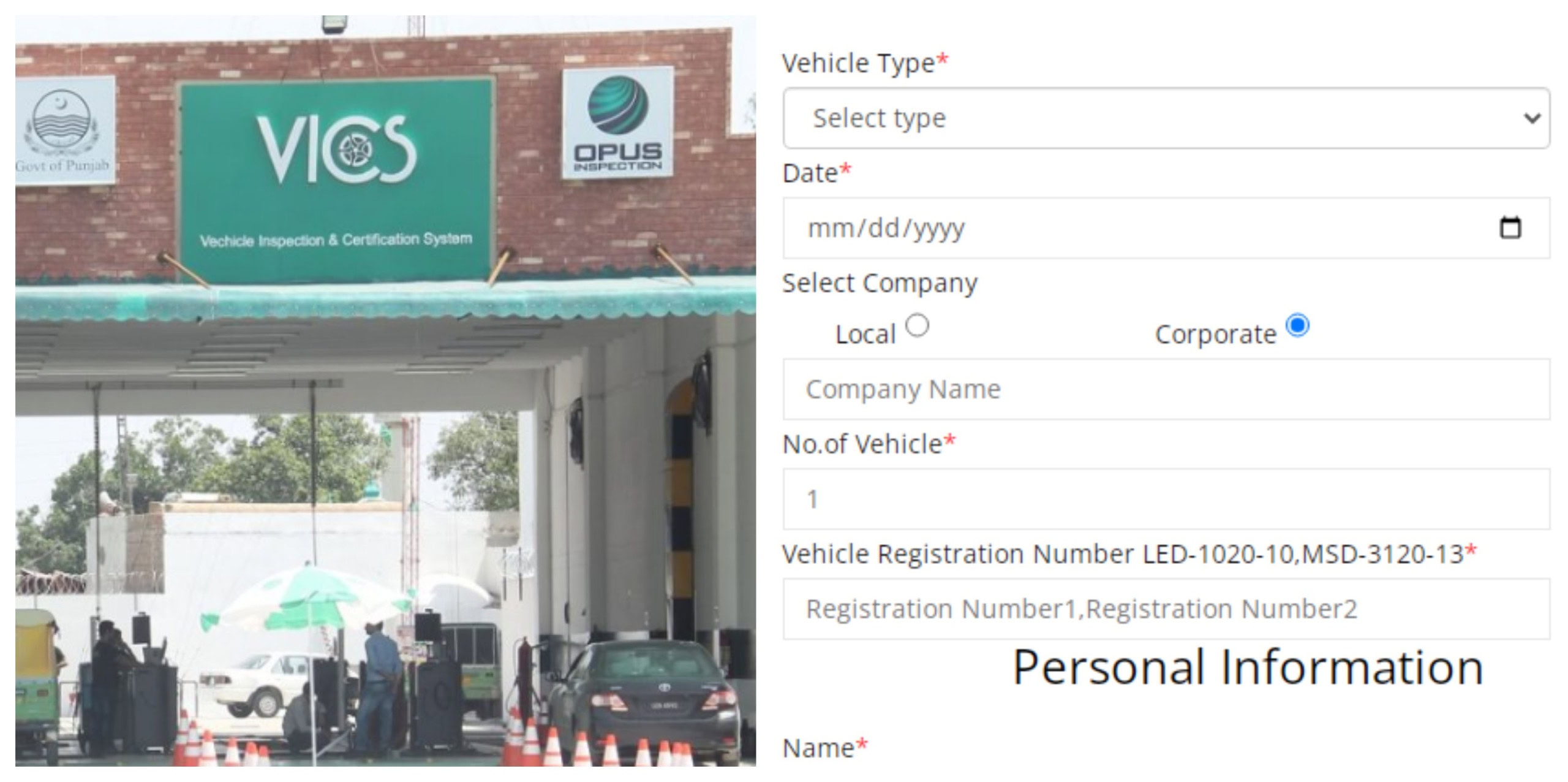Screen dimensions: 1568x782
Task: Click the No.of Vehicle number field
Action: (x=1166, y=499)
